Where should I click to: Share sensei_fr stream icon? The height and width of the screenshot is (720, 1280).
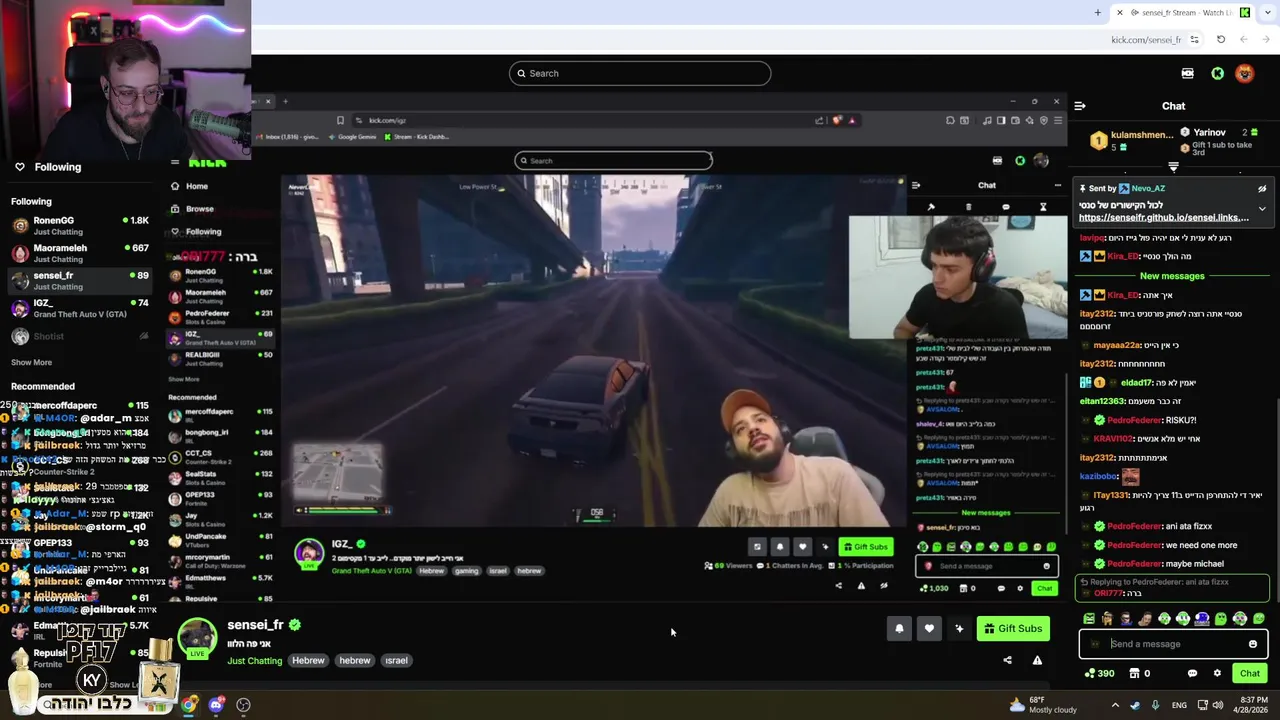pos(1007,660)
